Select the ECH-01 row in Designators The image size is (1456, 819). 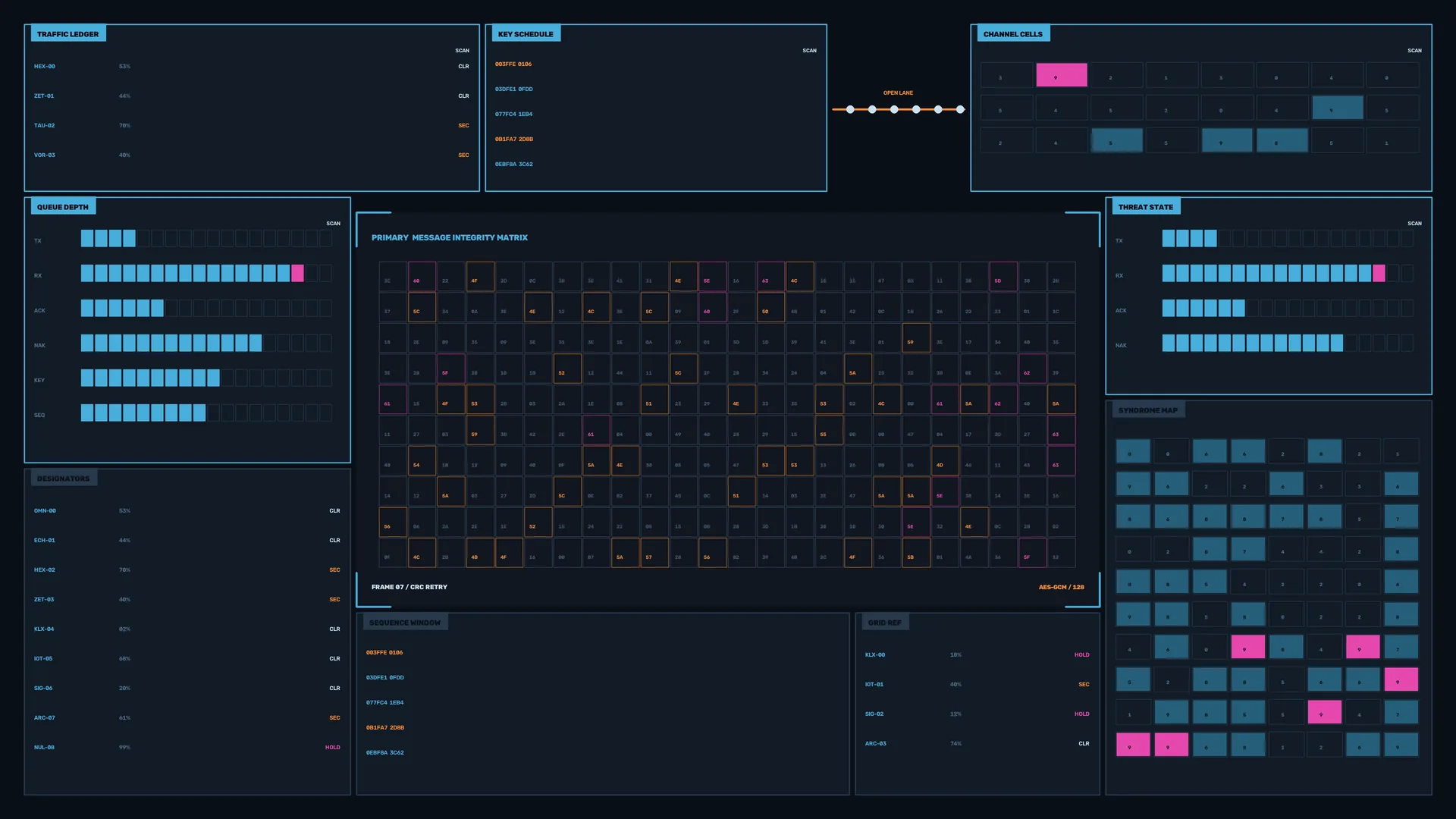187,541
